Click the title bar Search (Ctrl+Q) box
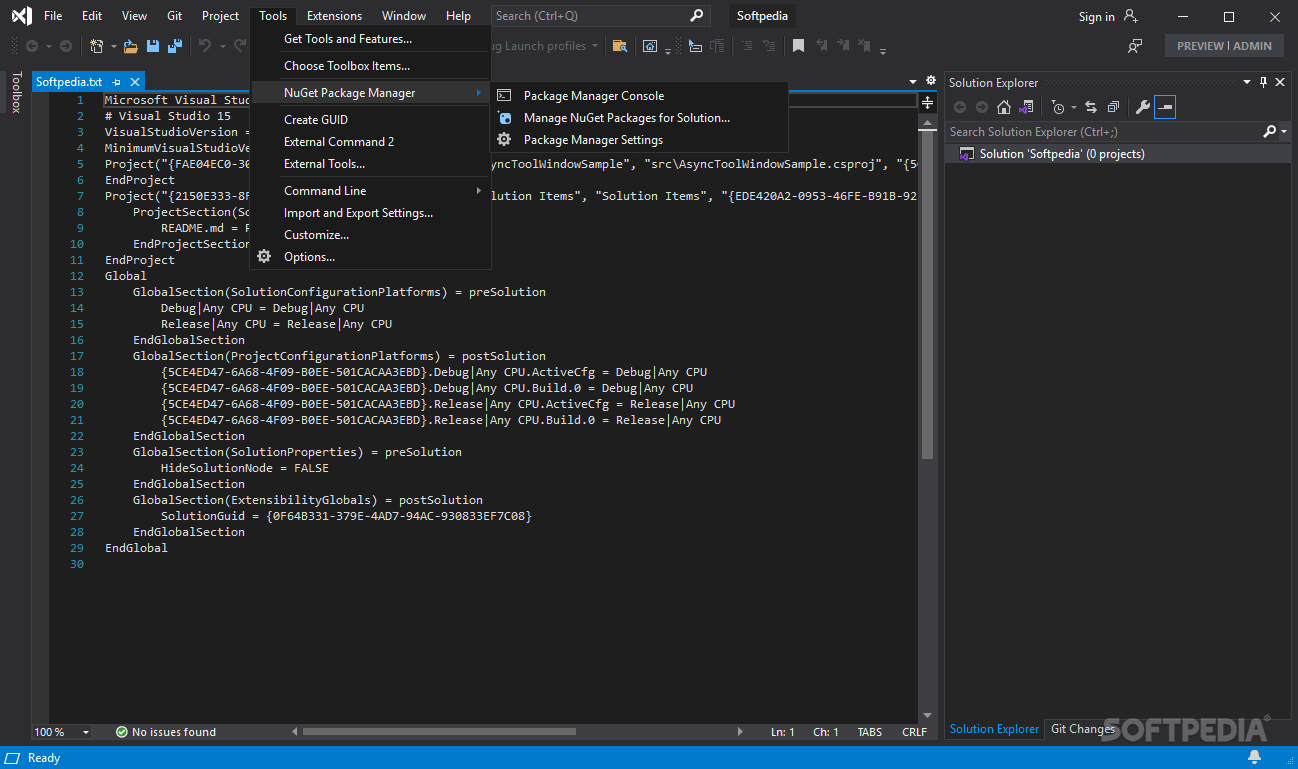 600,16
